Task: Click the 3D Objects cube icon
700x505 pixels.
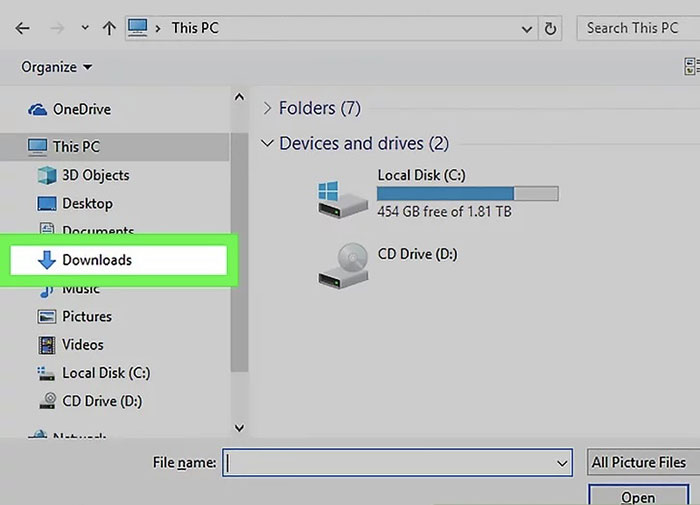Action: click(47, 175)
